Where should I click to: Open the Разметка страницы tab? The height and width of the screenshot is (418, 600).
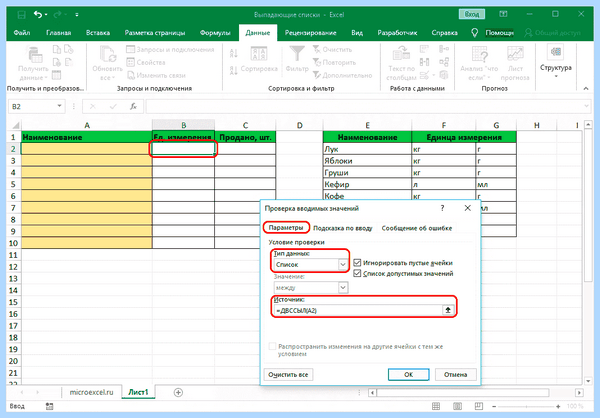[155, 33]
